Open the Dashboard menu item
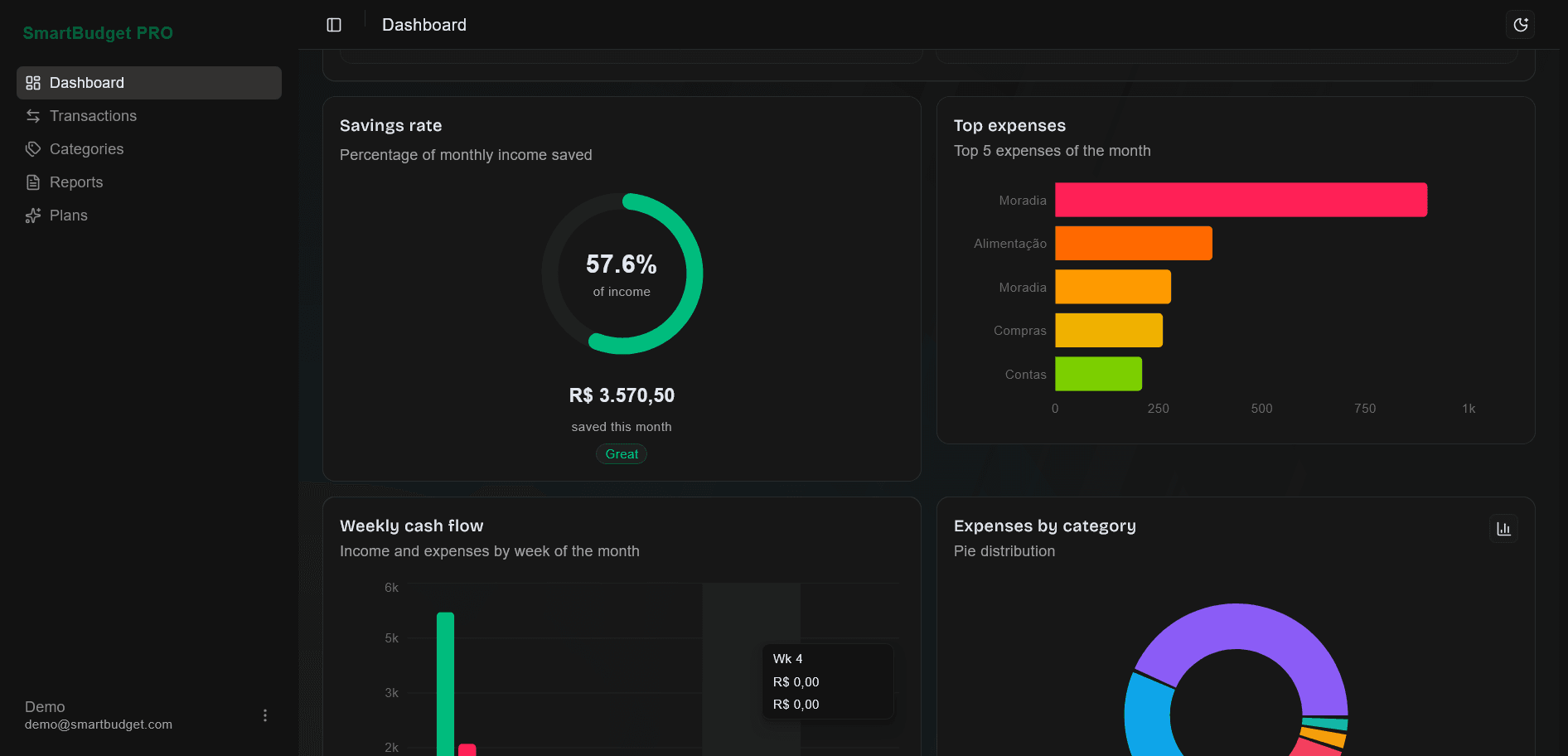This screenshot has height=756, width=1568. 149,83
